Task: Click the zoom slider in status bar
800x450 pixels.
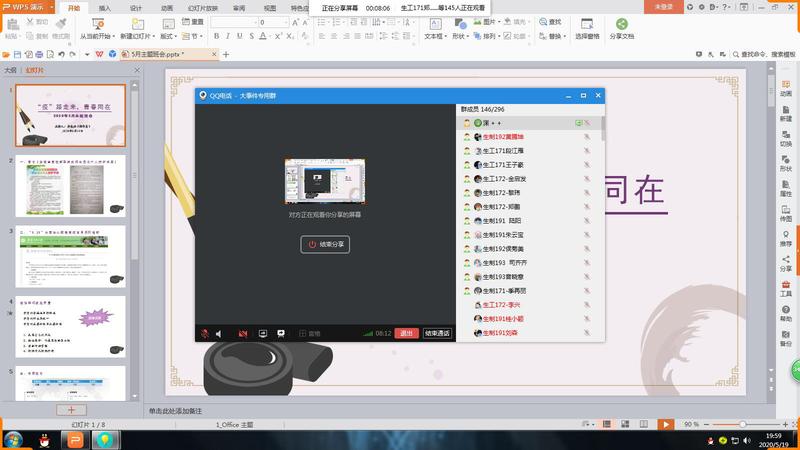Action: point(741,424)
